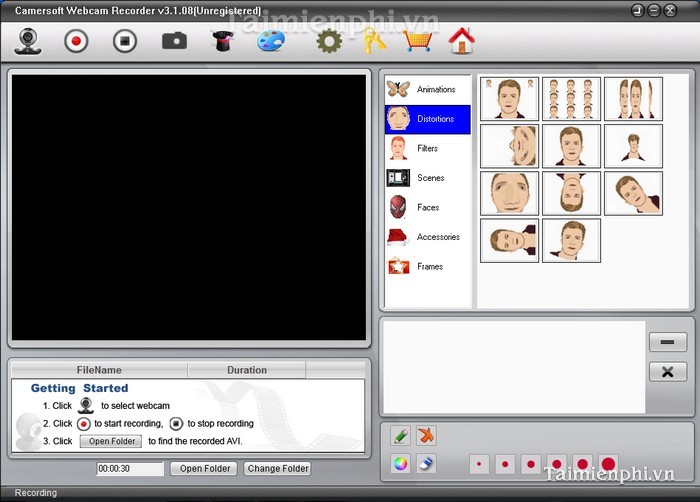This screenshot has height=502, width=700.
Task: Click the applied effects list box
Action: click(514, 367)
